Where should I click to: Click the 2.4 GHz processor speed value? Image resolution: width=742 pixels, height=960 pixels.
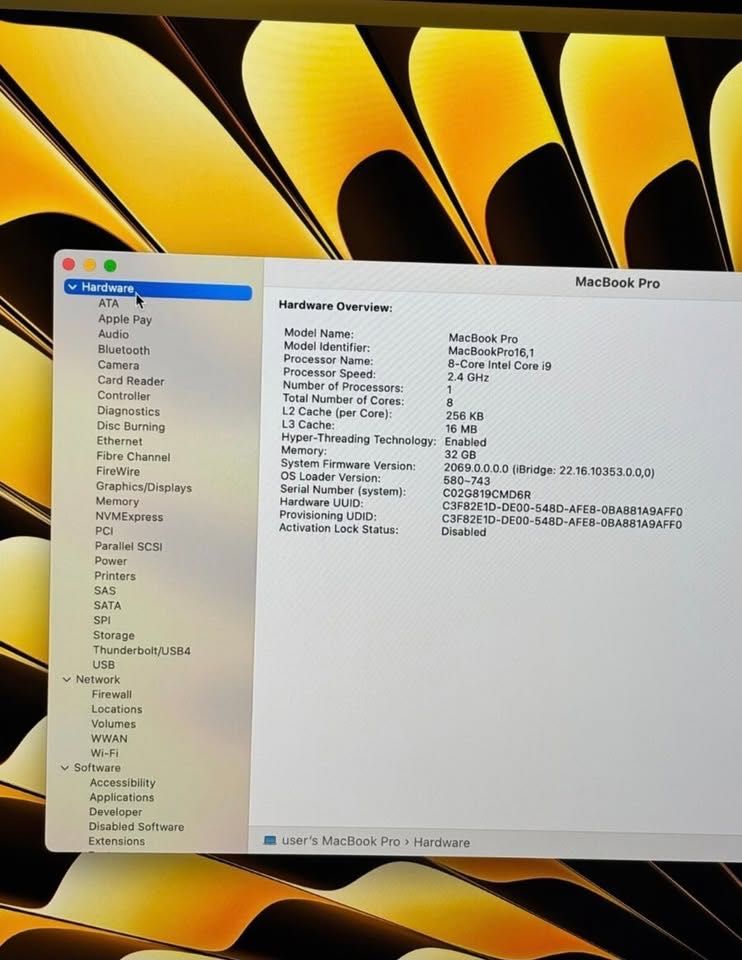point(468,377)
